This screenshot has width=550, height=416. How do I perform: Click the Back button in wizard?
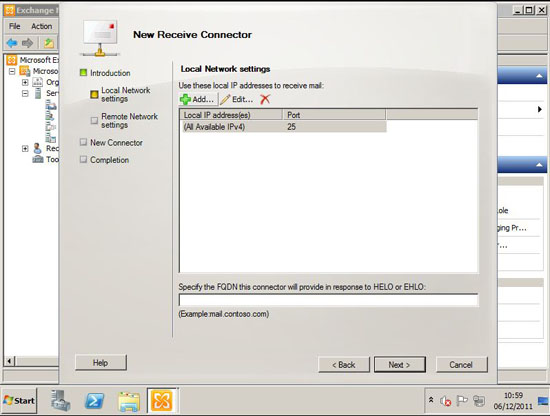click(344, 365)
